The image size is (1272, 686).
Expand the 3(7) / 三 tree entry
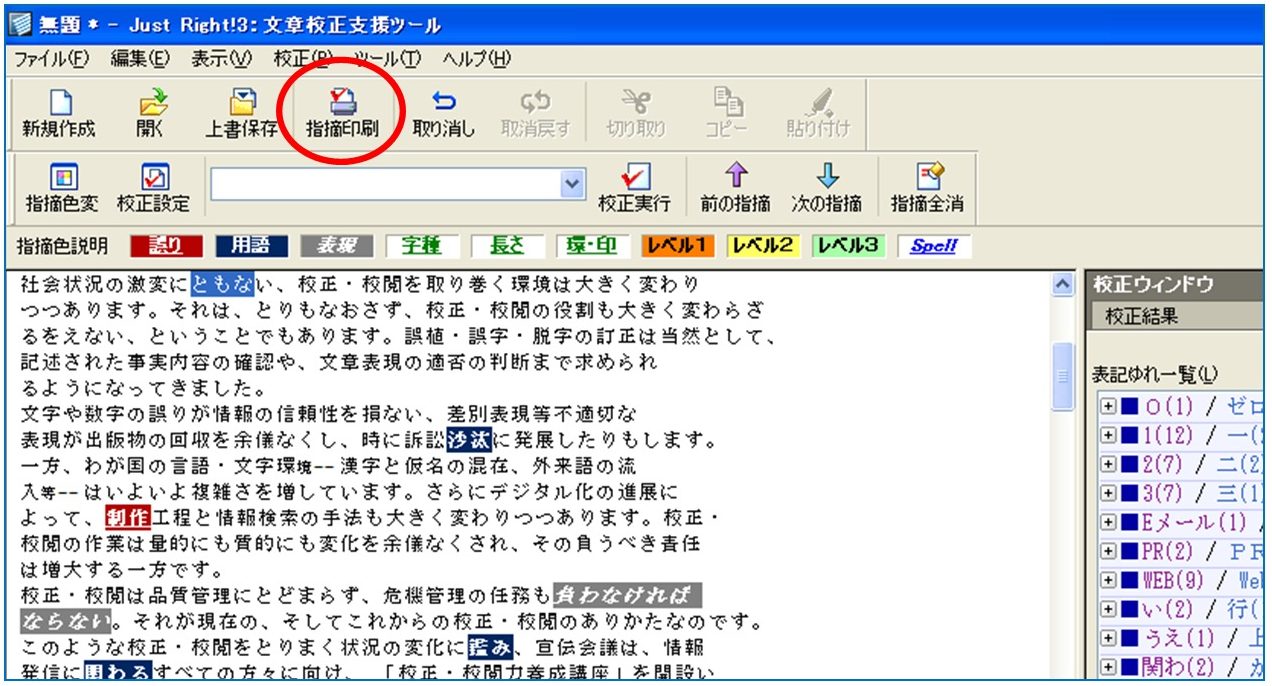tap(1107, 493)
